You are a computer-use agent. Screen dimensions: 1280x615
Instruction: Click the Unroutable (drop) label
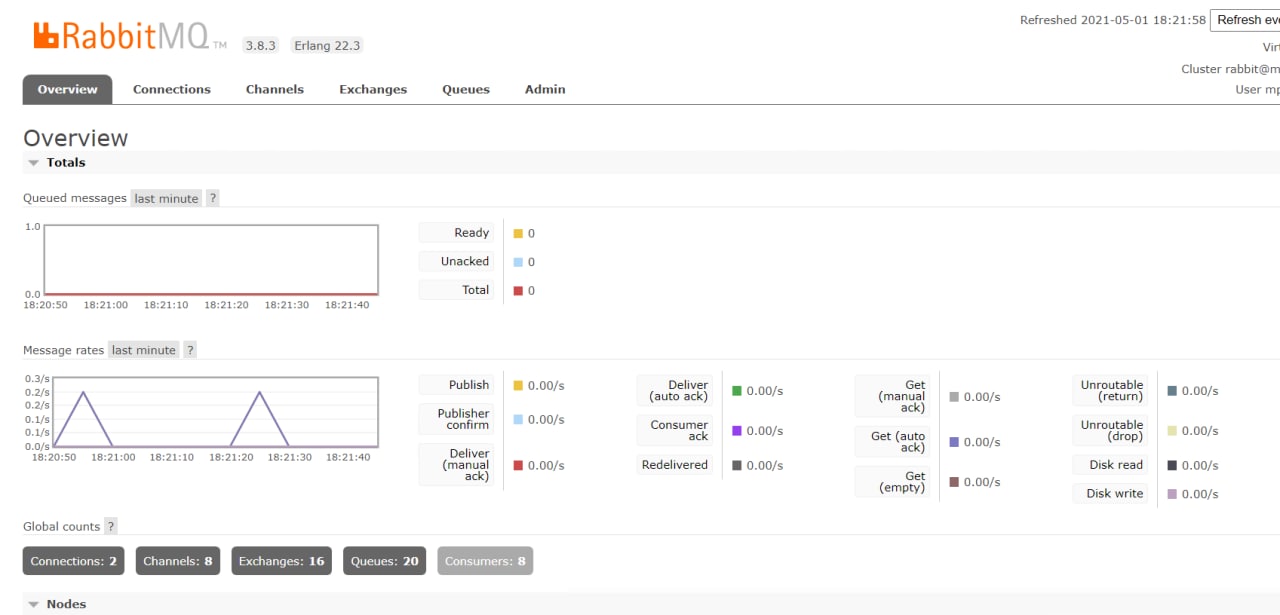[x=1111, y=431]
